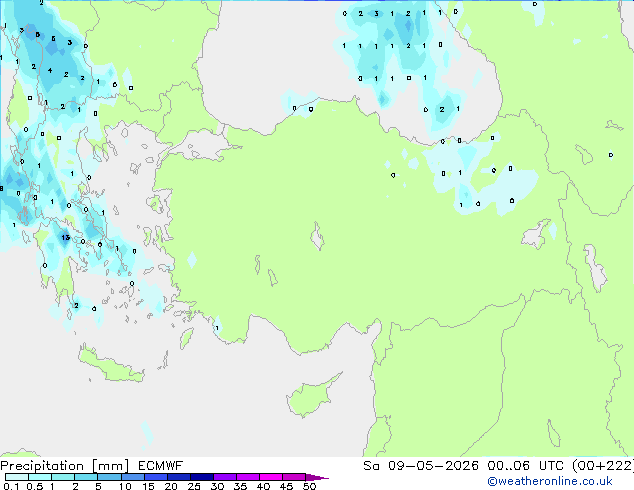
Task: Click the date '09-05-2026' text
Action: click(433, 466)
